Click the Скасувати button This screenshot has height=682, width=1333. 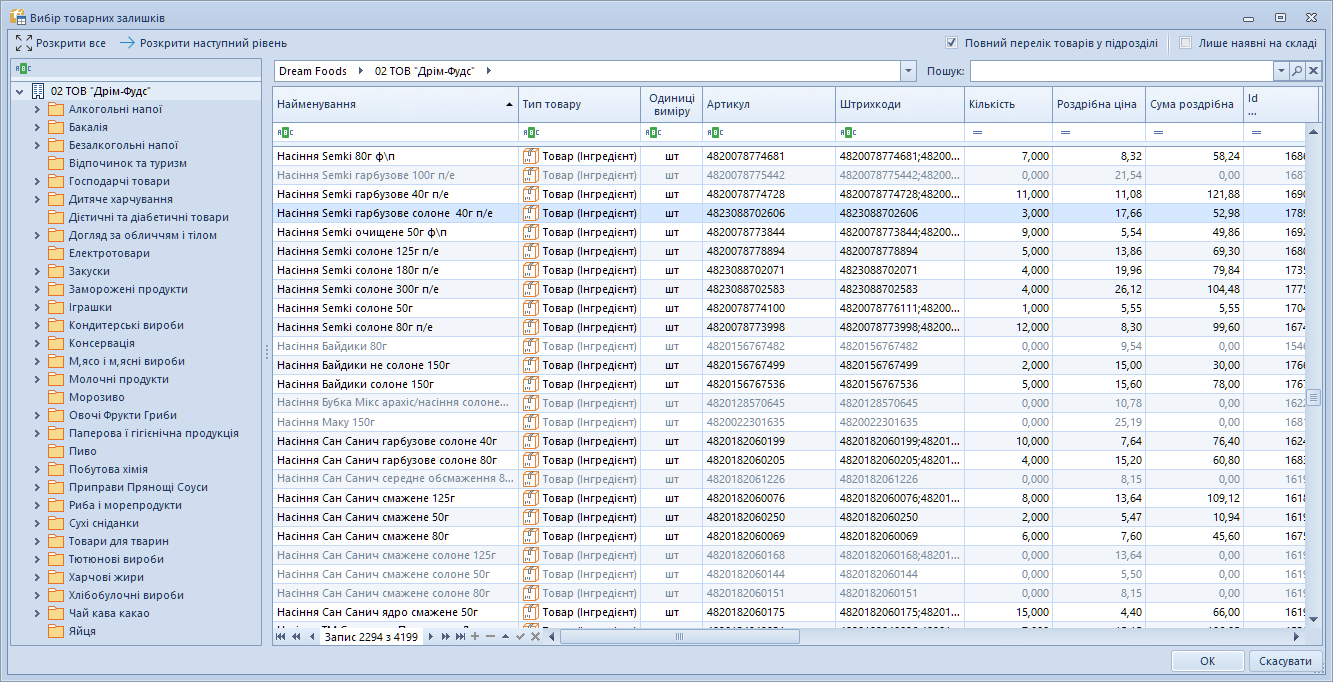point(1285,661)
